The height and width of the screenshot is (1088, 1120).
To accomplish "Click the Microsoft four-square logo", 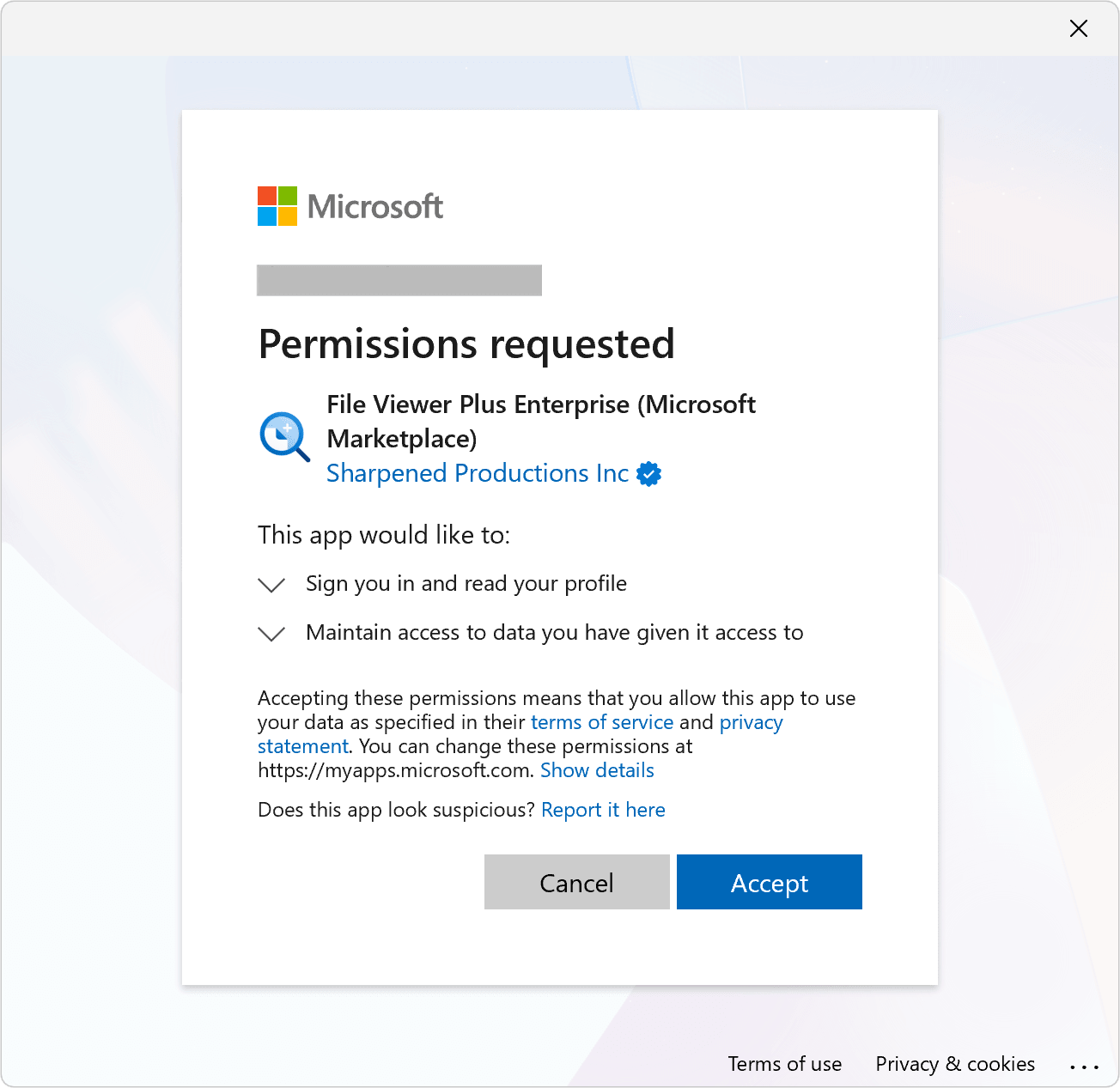I will [276, 206].
